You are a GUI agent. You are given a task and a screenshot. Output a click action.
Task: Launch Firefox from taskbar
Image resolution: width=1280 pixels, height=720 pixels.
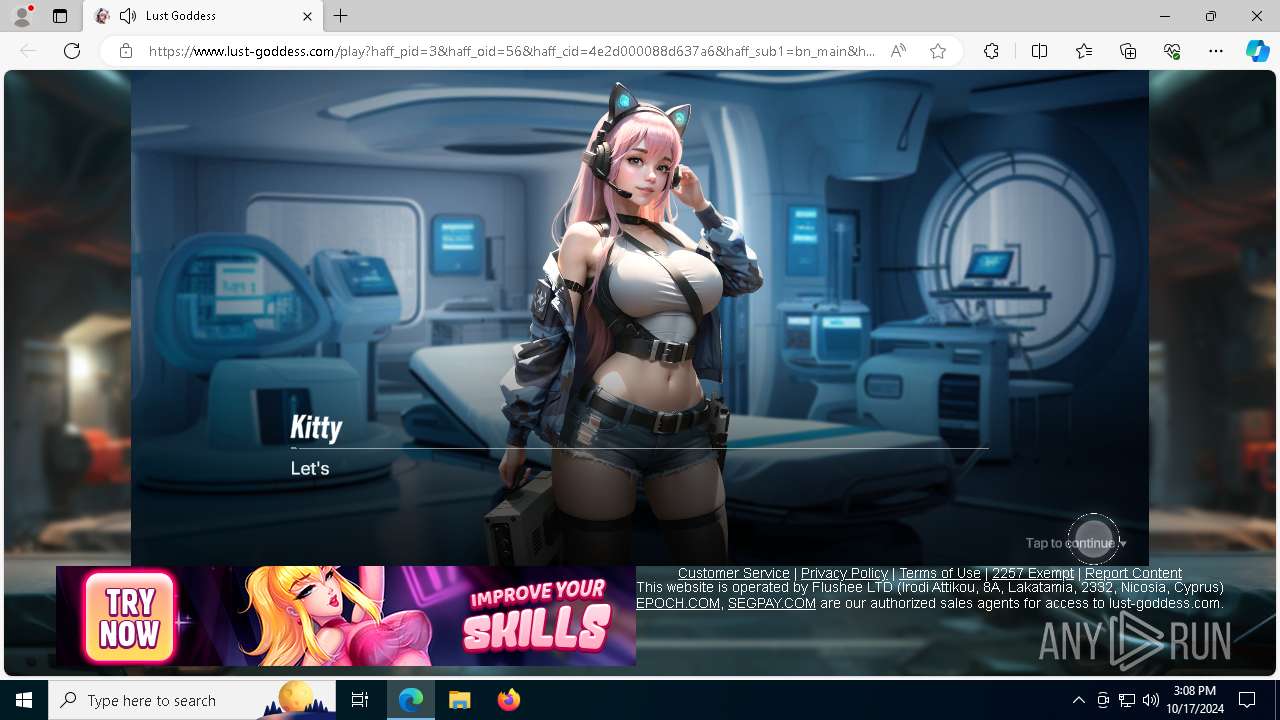(x=508, y=700)
